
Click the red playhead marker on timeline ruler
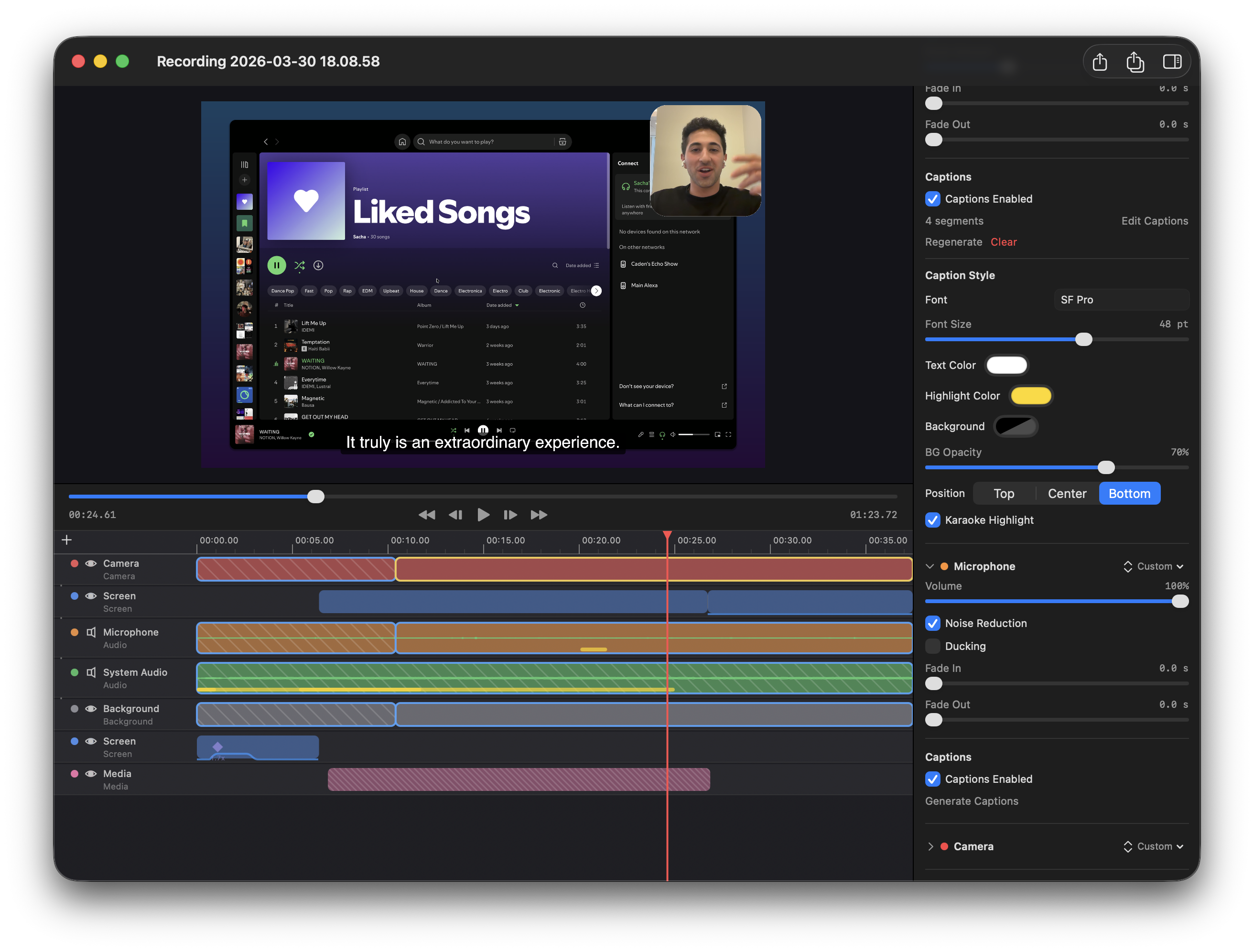click(x=667, y=535)
